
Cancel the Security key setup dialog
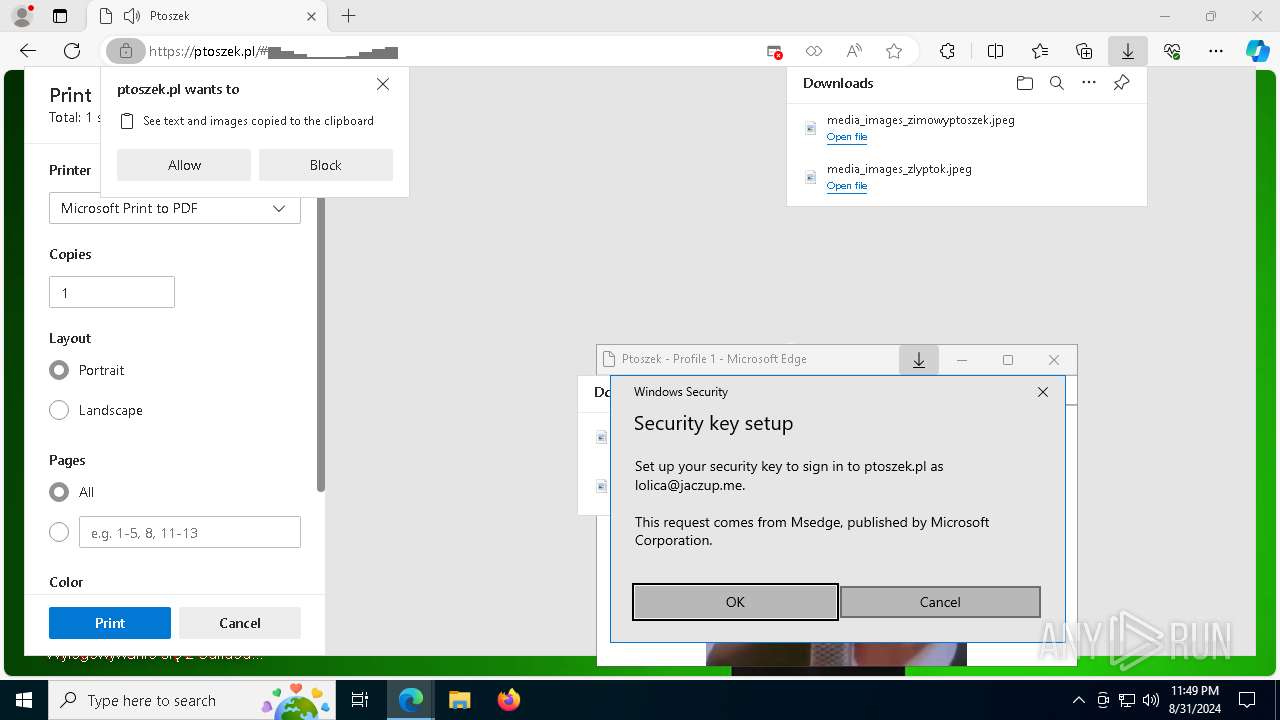[x=940, y=602]
